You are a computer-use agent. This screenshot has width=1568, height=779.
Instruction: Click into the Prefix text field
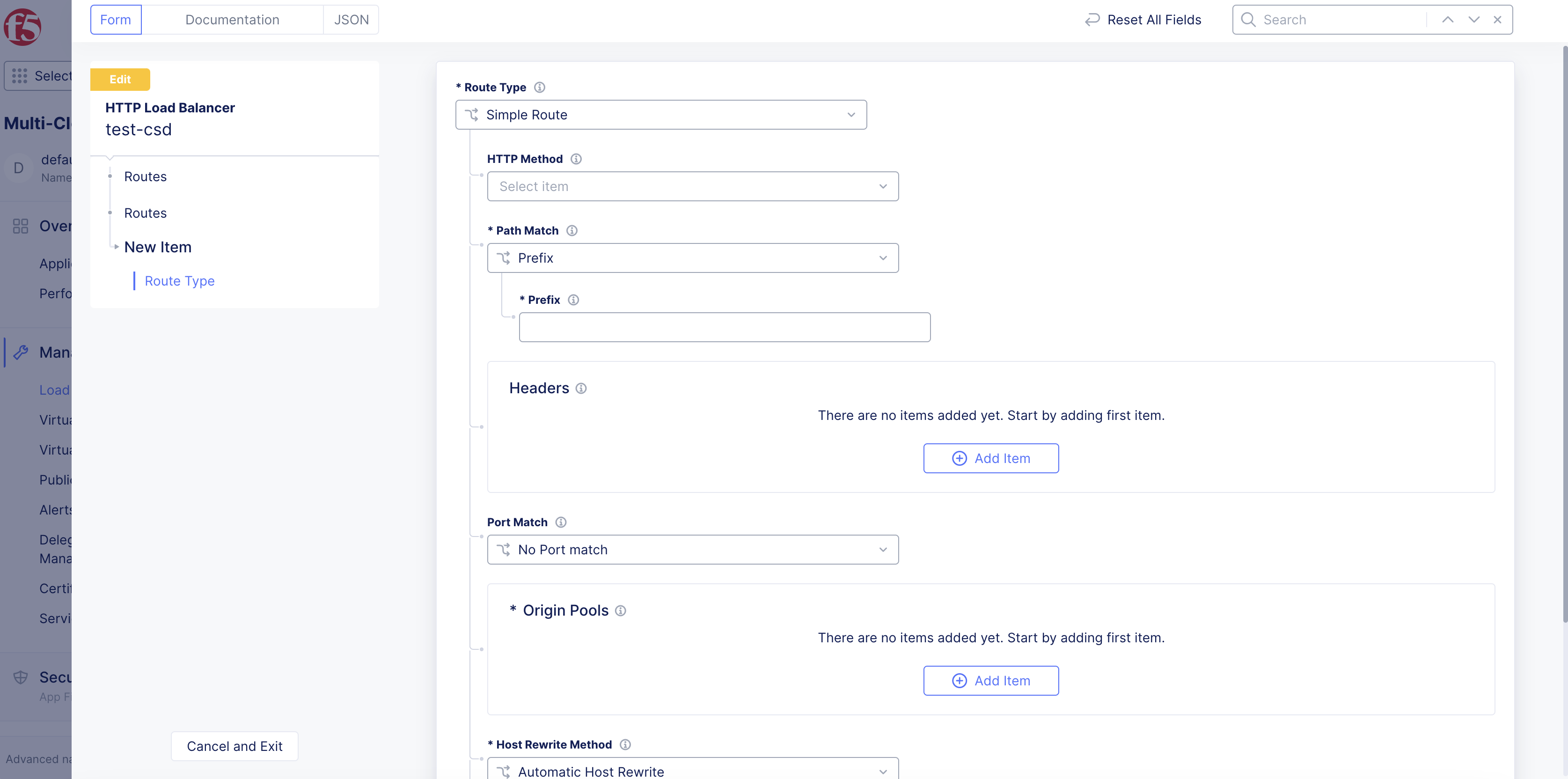coord(725,327)
